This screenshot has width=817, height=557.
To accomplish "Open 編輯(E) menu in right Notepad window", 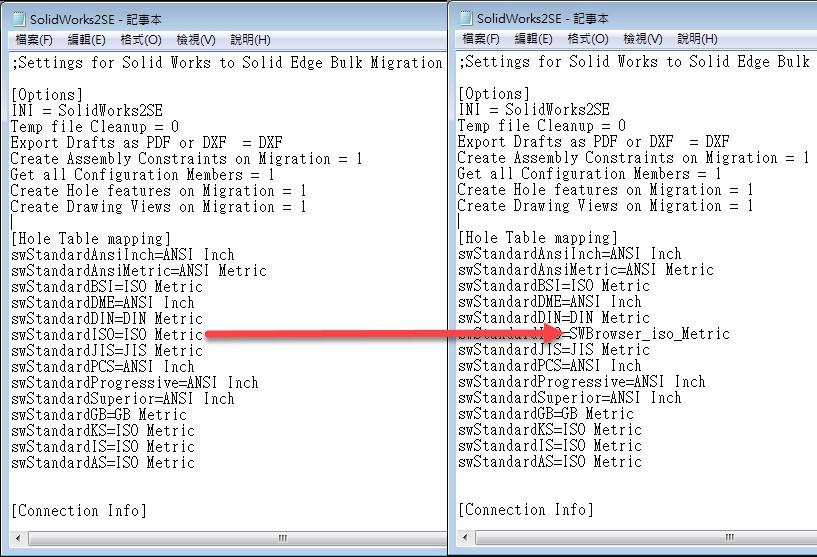I will (x=534, y=39).
